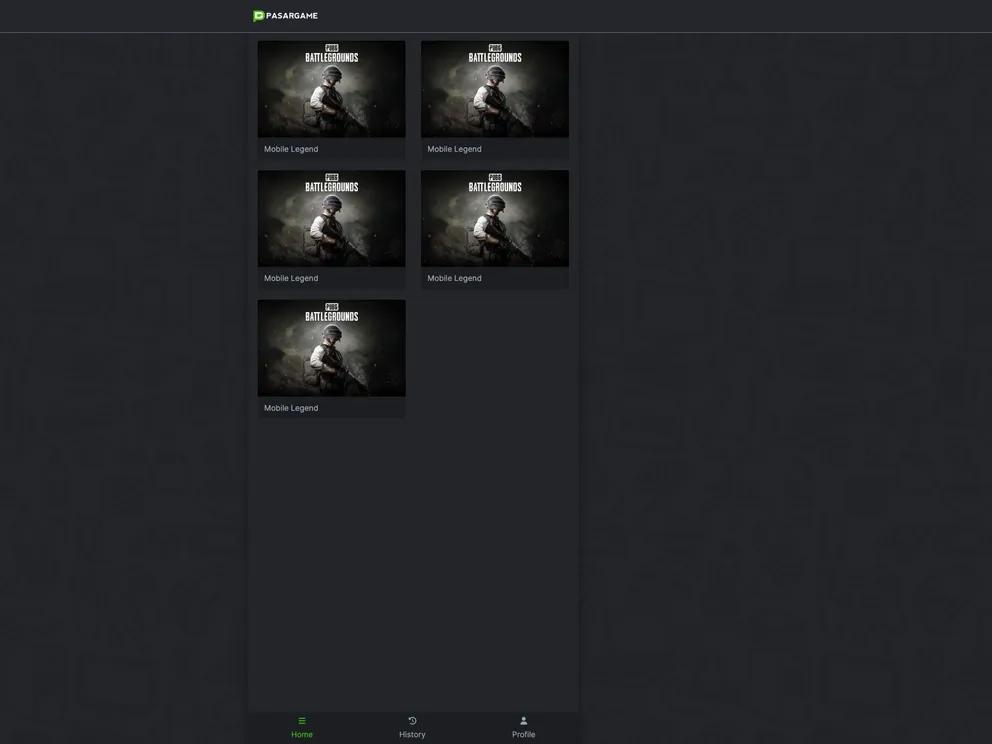Open the third Mobile Legend game card
992x744 pixels.
click(331, 217)
